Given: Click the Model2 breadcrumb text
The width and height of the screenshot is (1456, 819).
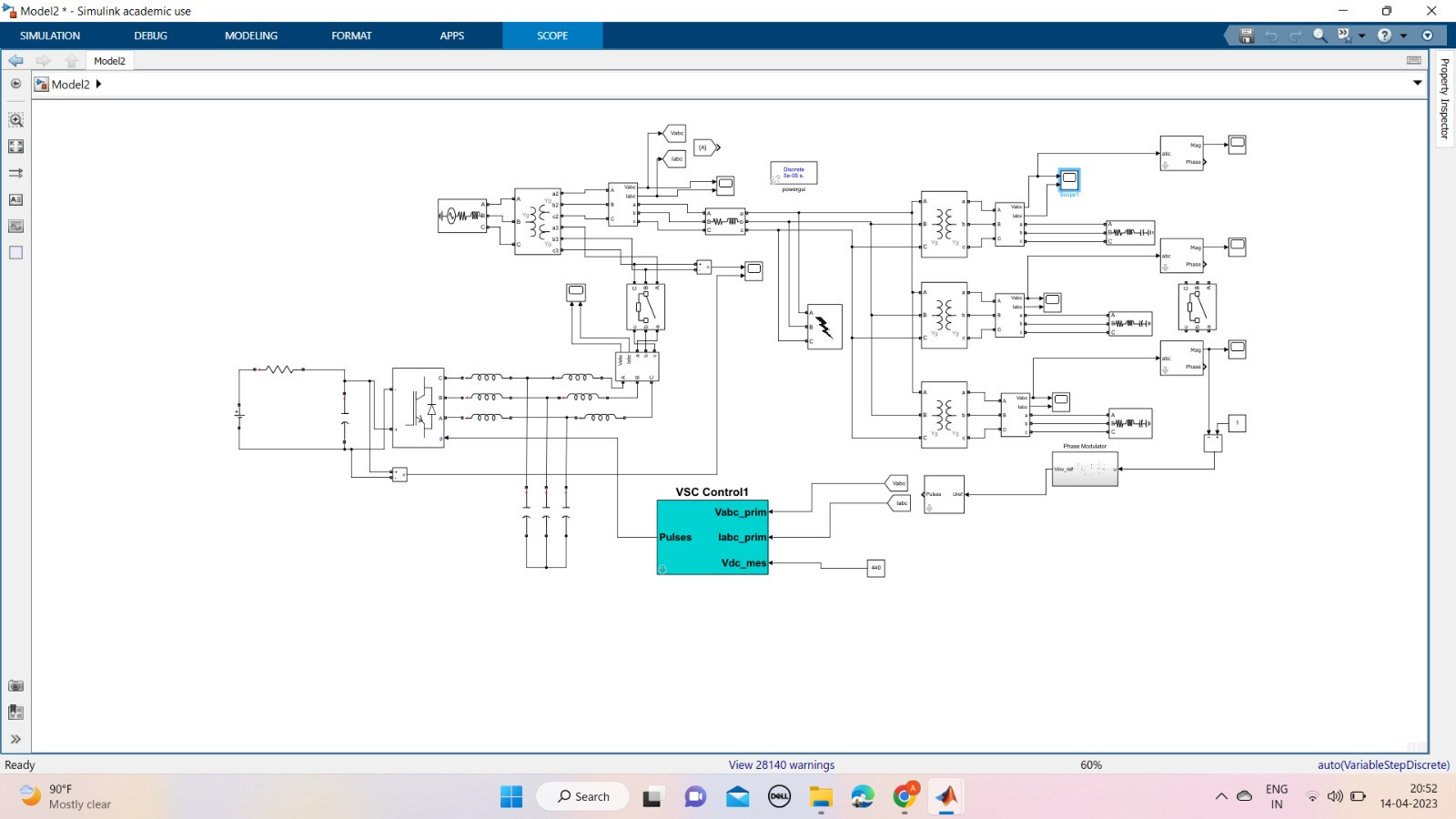Looking at the screenshot, I should tap(71, 84).
